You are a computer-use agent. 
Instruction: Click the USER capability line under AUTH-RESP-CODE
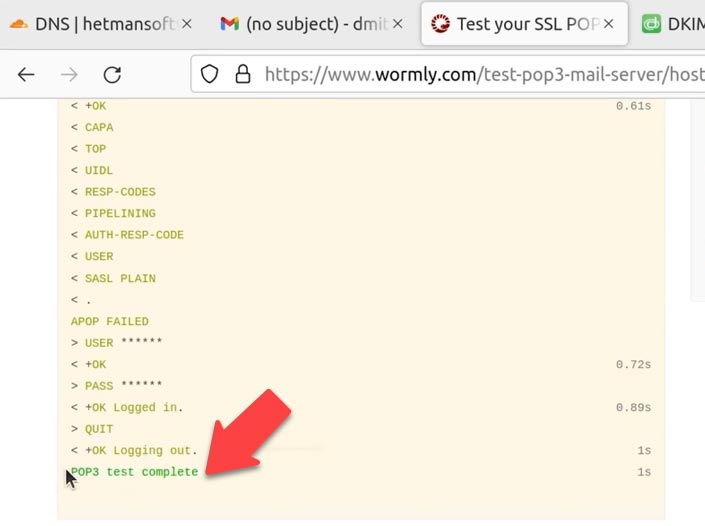click(92, 257)
